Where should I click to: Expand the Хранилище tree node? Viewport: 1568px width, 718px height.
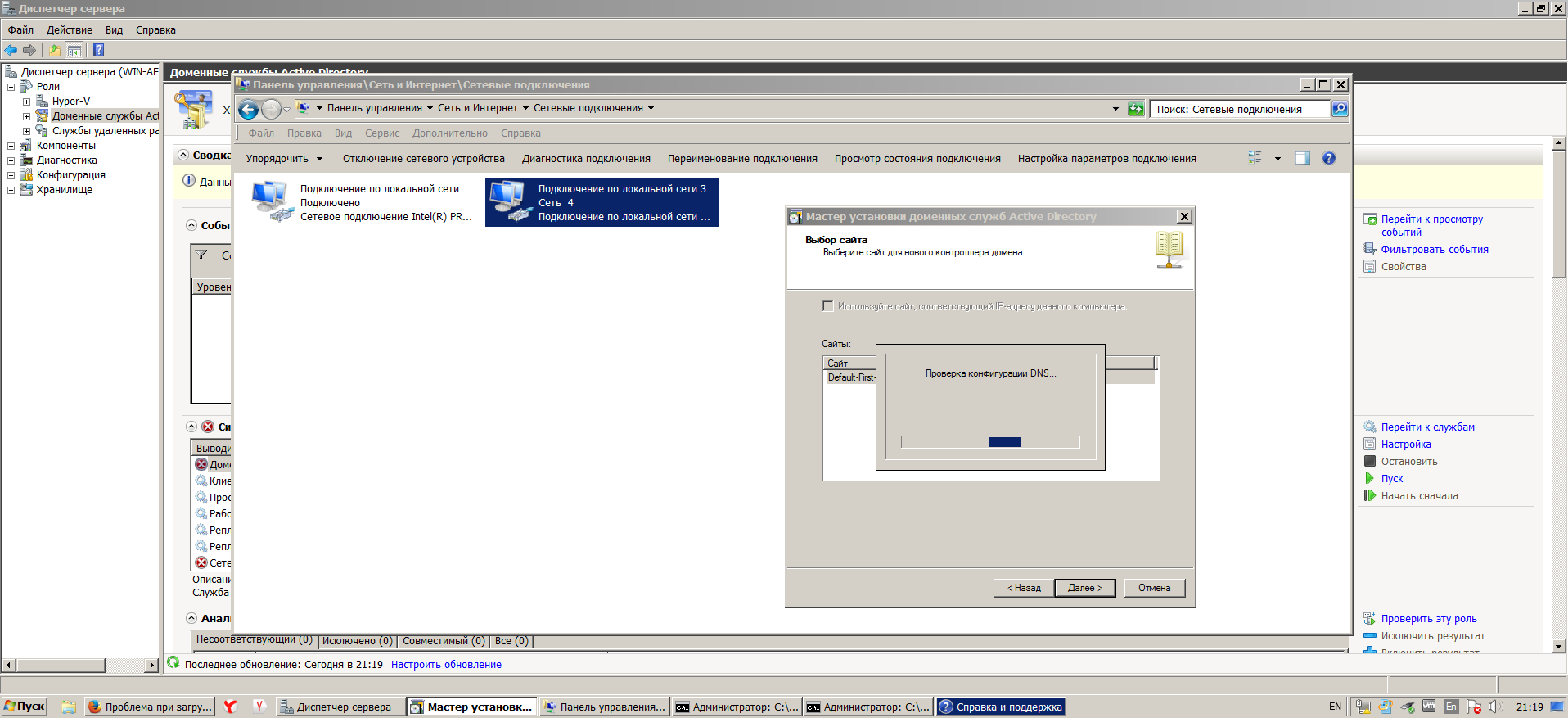coord(11,190)
